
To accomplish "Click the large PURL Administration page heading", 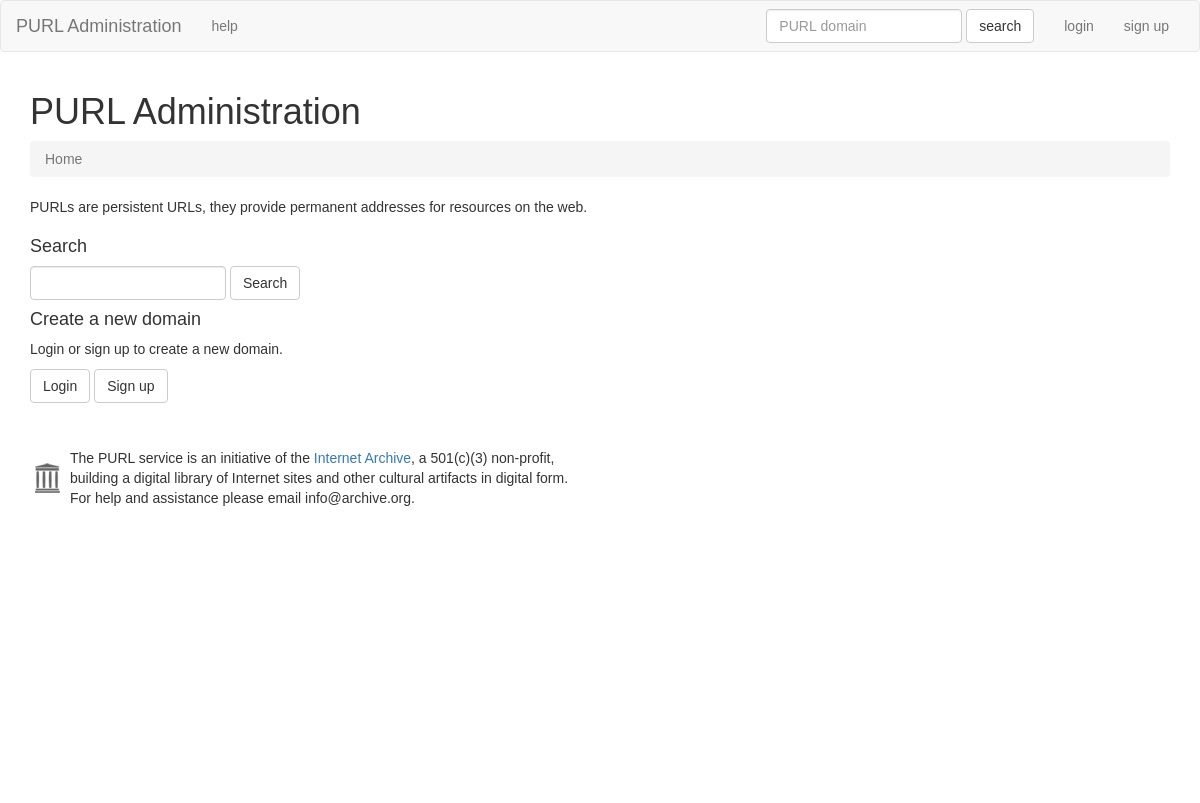I will (195, 112).
